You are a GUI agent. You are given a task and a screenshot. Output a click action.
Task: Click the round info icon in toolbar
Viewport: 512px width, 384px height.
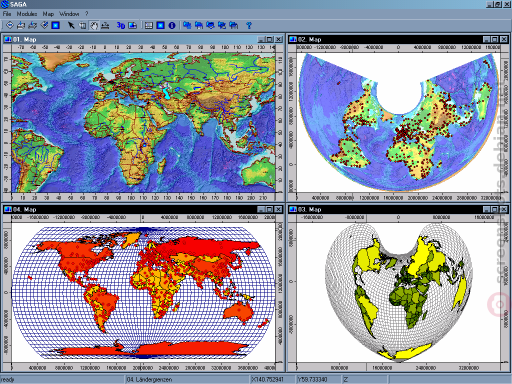coord(172,25)
